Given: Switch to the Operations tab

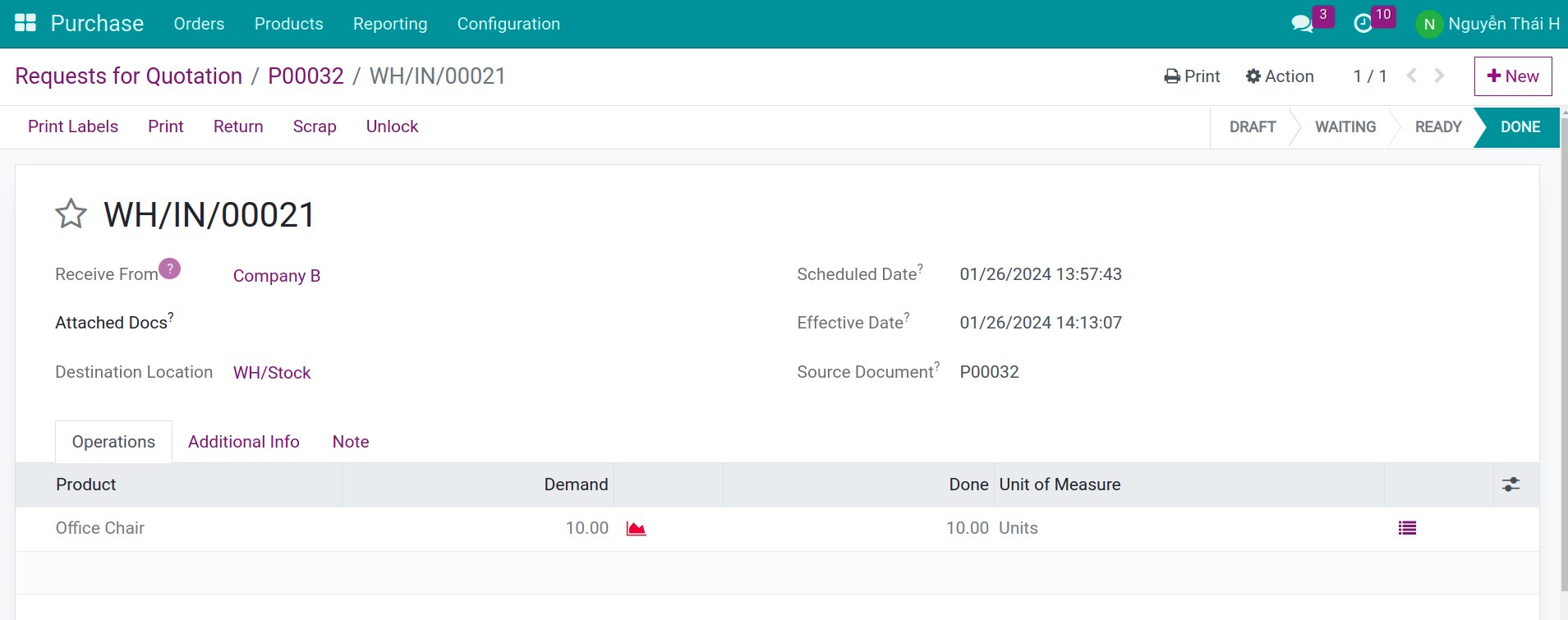Looking at the screenshot, I should (113, 442).
